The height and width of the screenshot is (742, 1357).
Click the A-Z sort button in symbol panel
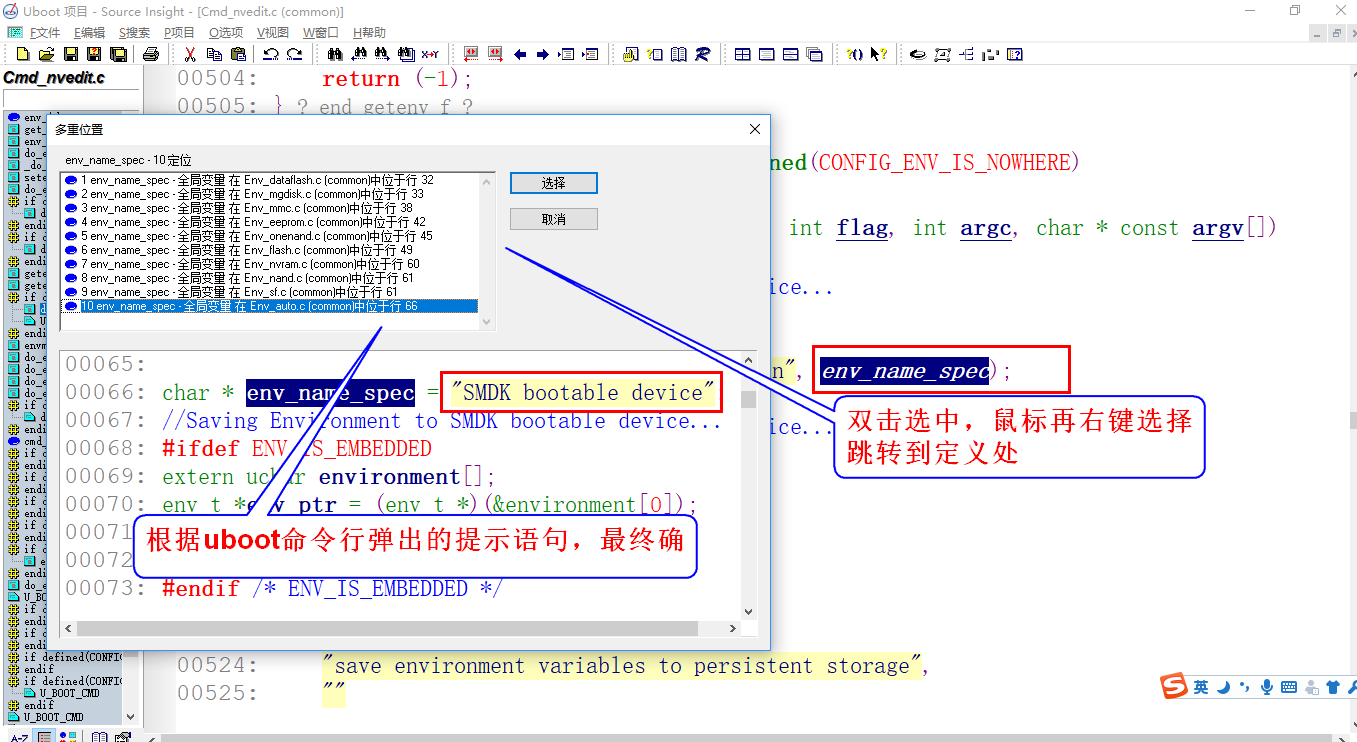point(19,737)
